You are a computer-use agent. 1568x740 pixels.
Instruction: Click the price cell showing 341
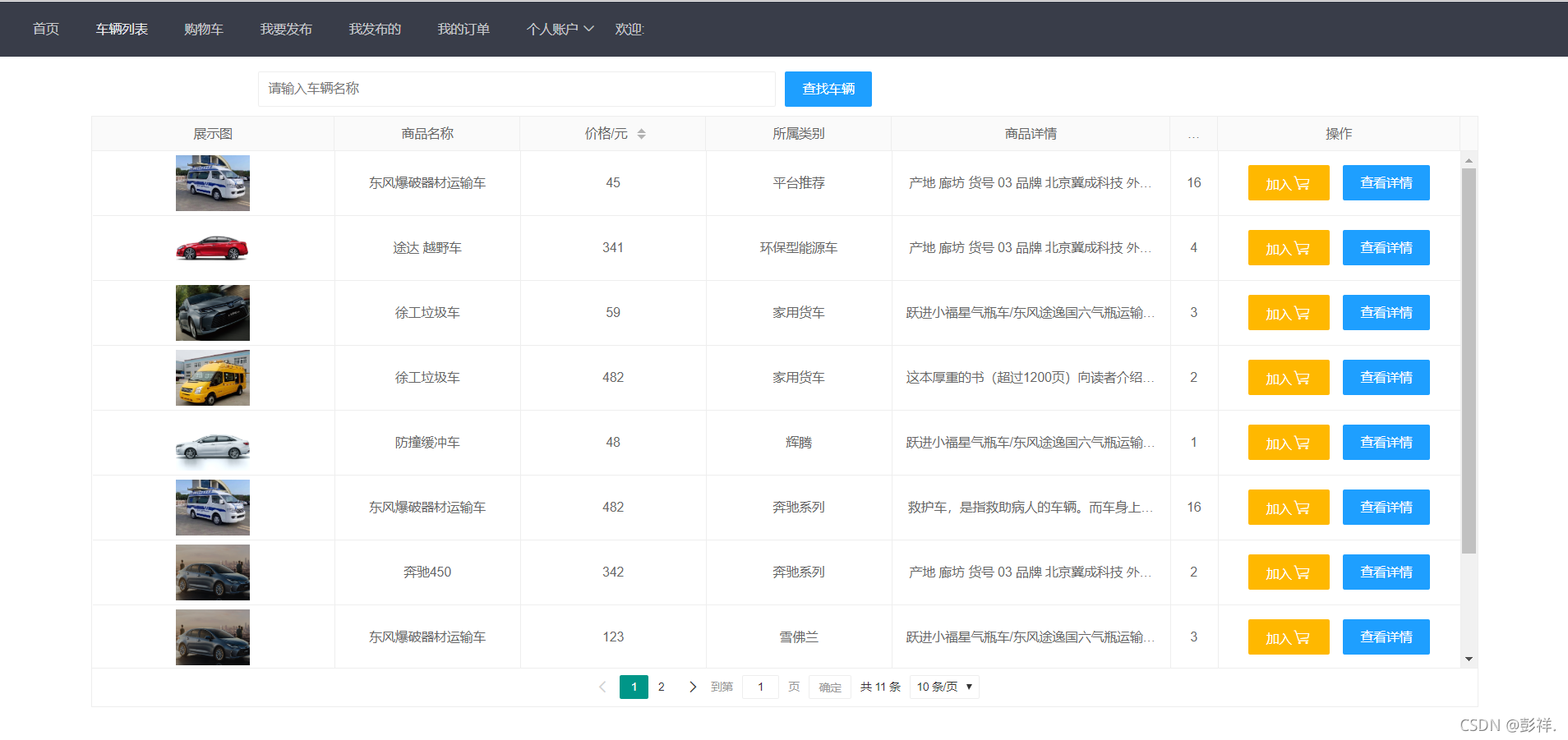(x=613, y=248)
